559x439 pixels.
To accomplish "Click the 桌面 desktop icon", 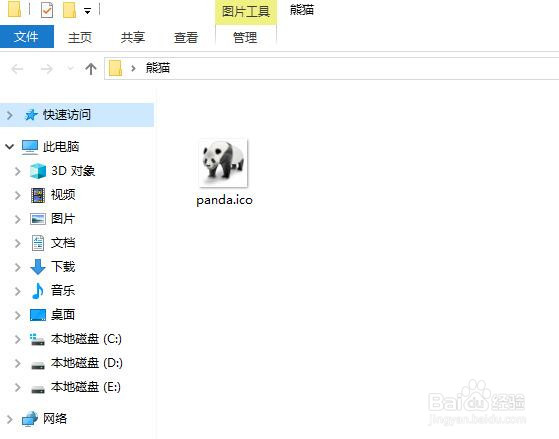I will 38,315.
